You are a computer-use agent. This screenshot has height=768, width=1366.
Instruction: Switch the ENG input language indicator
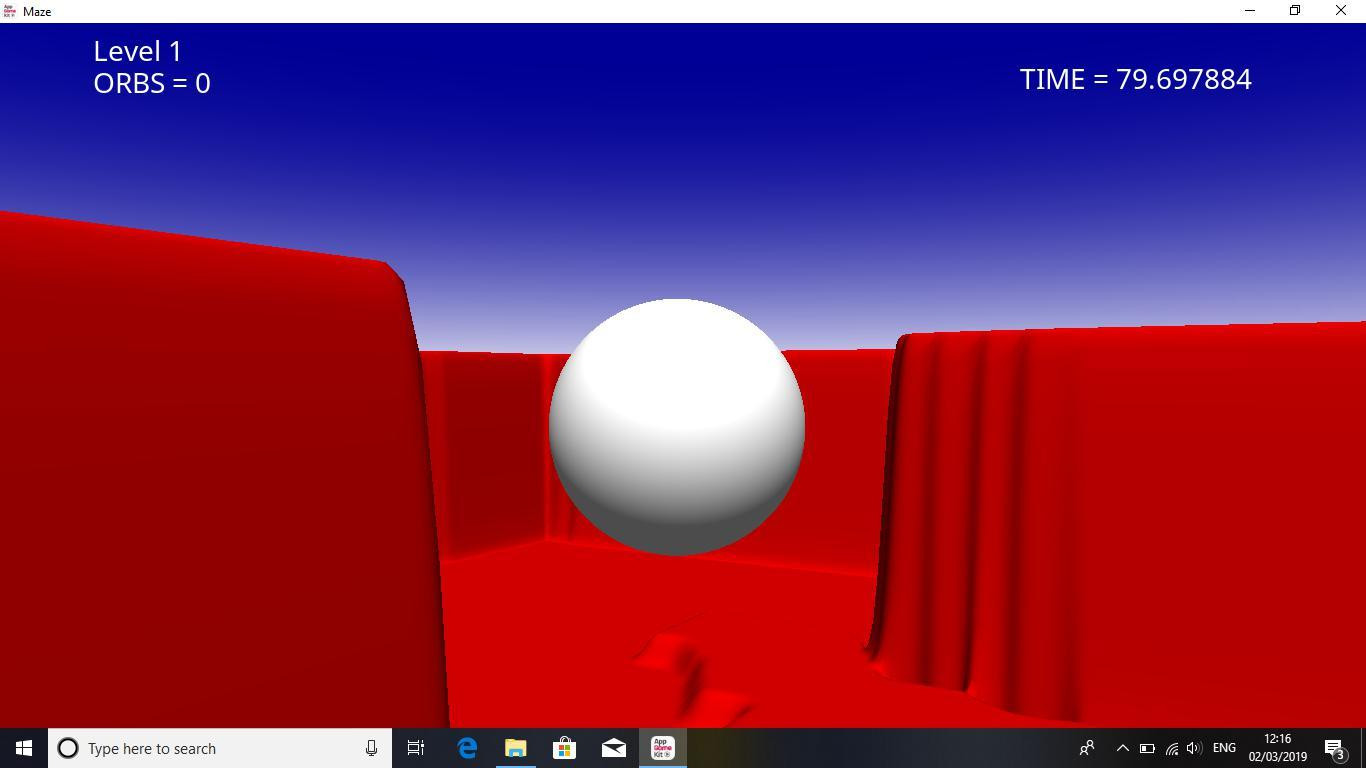[1224, 748]
